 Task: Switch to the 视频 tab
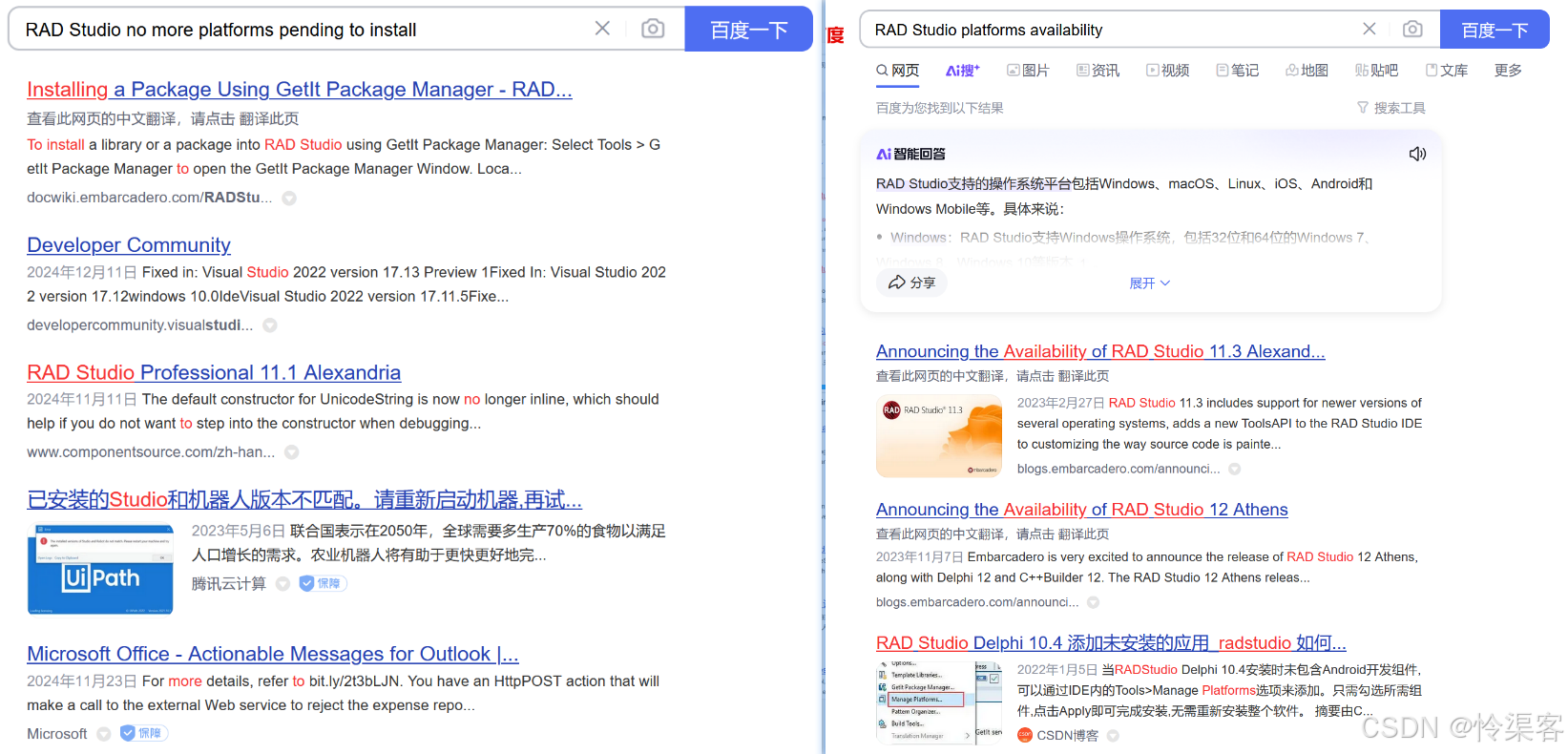1168,70
